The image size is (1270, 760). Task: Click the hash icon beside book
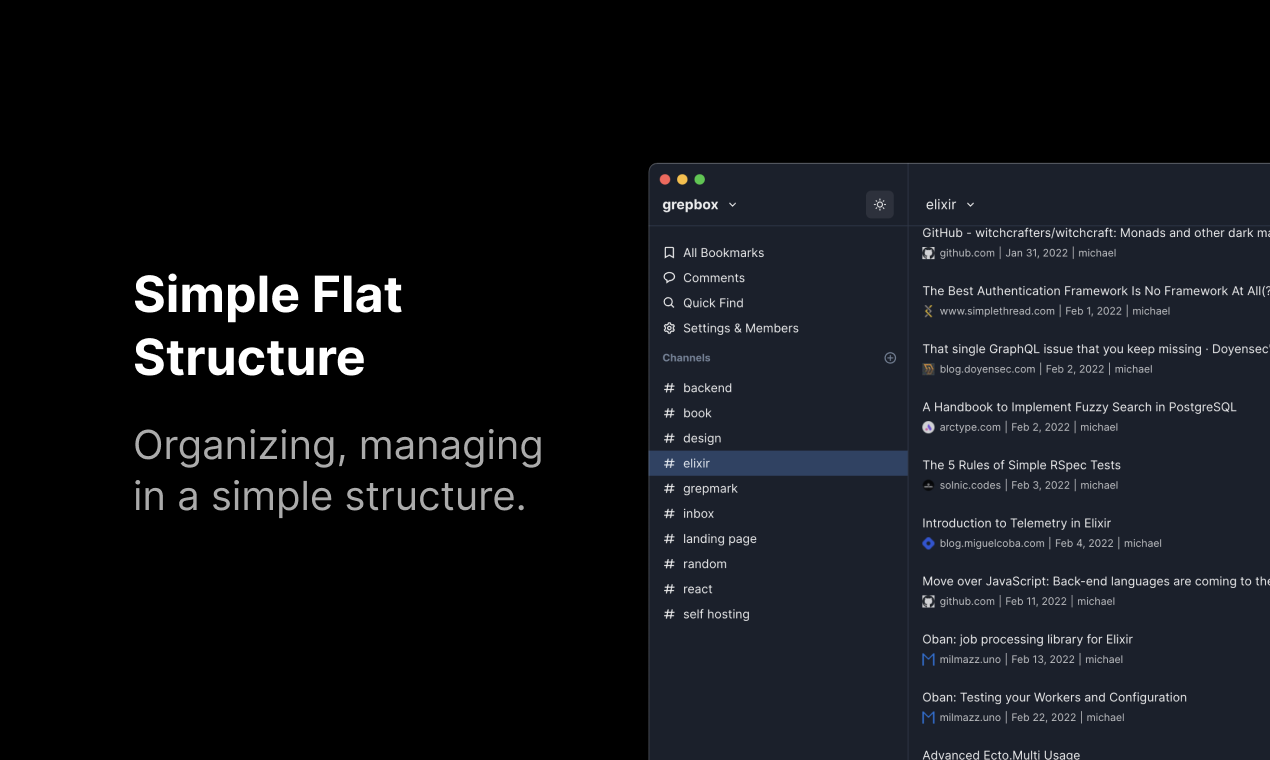(669, 413)
